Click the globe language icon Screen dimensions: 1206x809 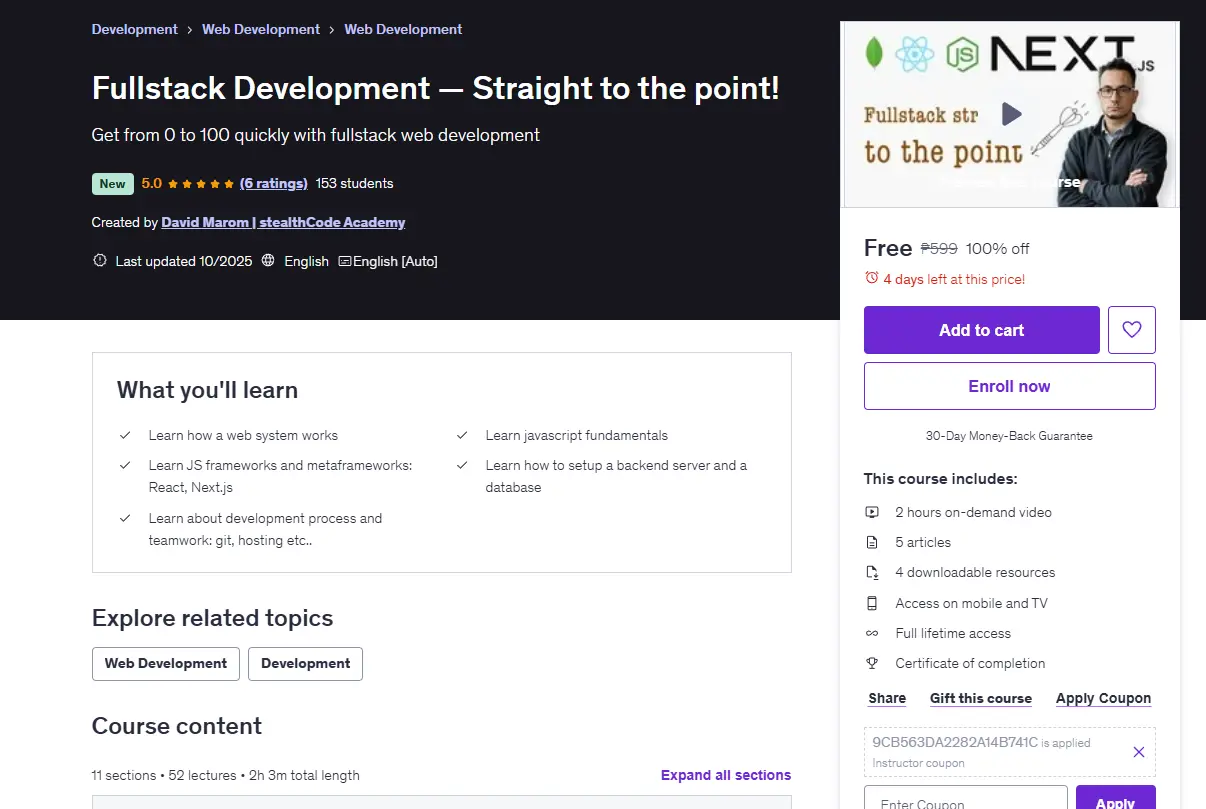click(268, 261)
